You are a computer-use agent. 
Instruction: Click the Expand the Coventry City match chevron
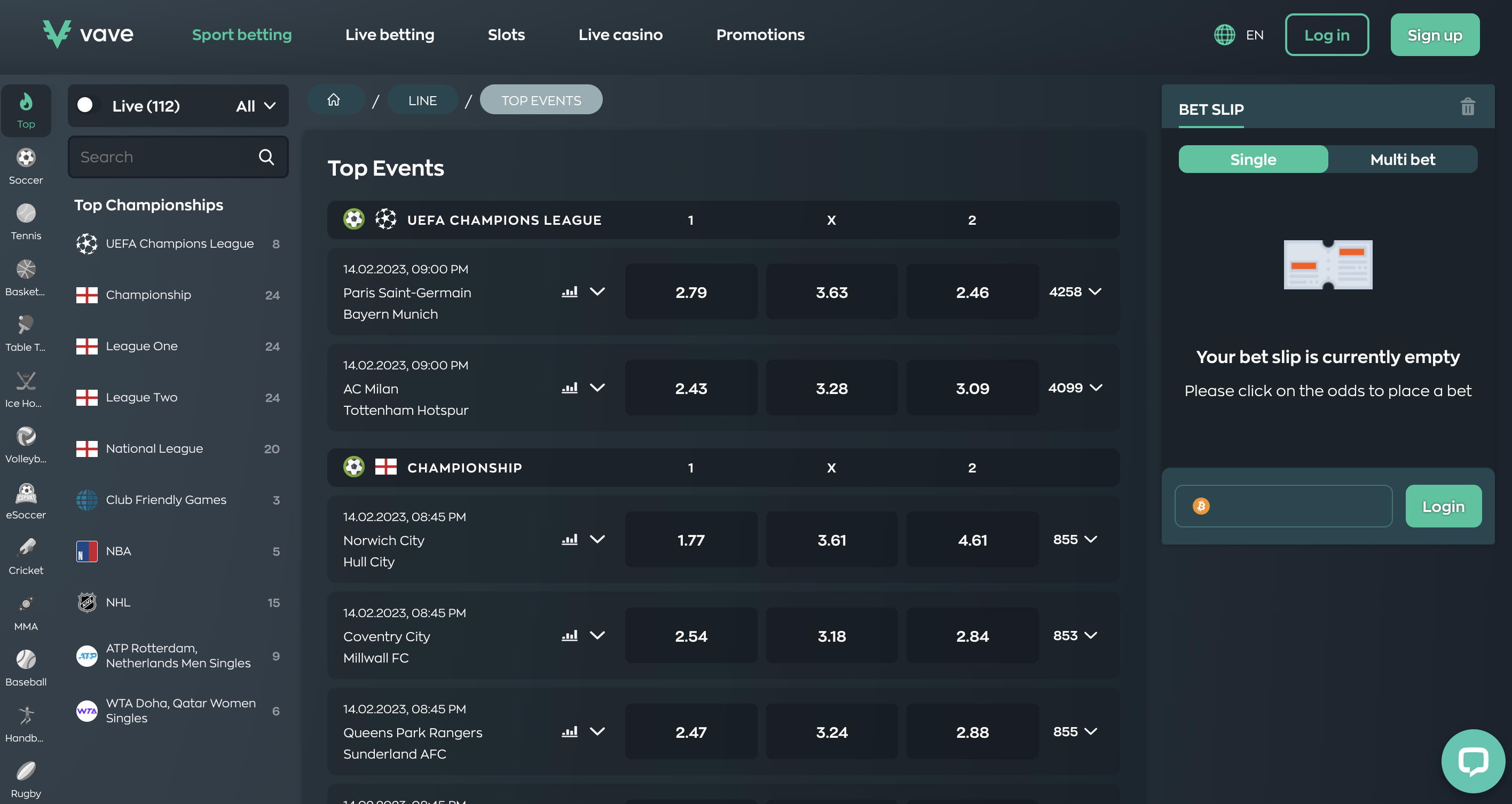[597, 636]
